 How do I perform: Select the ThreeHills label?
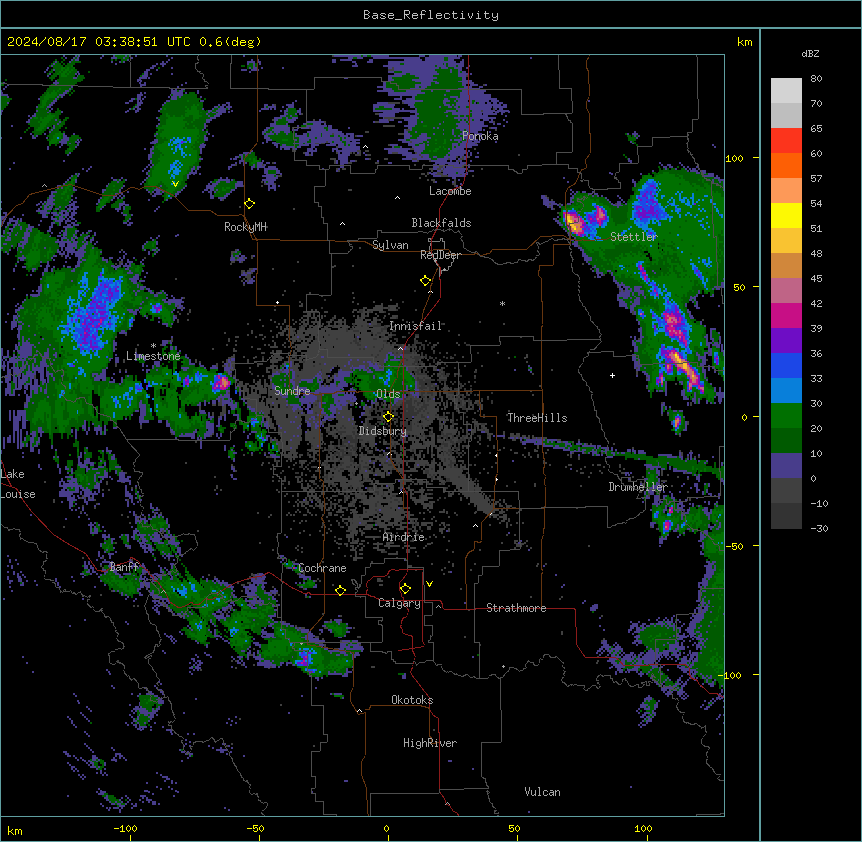pos(537,418)
